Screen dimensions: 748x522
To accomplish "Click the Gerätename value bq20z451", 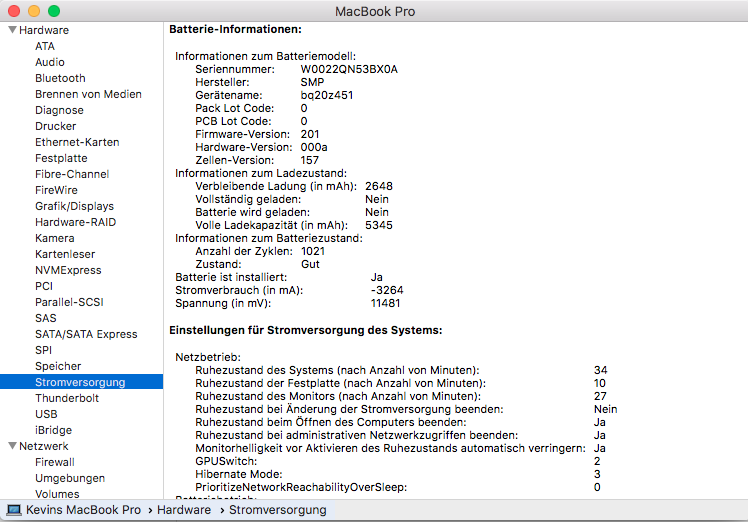I will pos(327,95).
